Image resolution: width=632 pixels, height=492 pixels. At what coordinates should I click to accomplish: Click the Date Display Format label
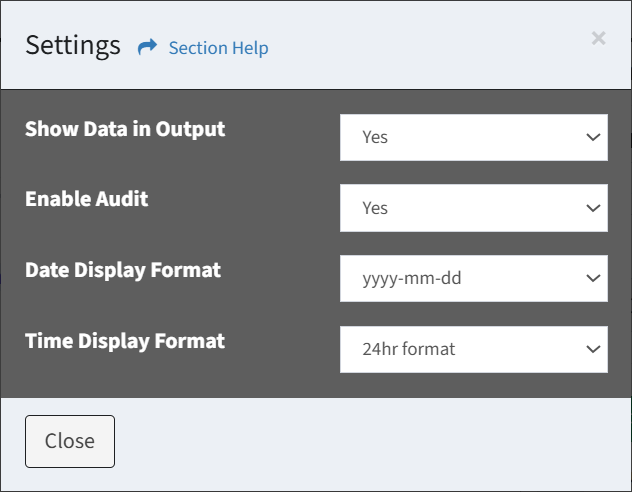coord(123,270)
